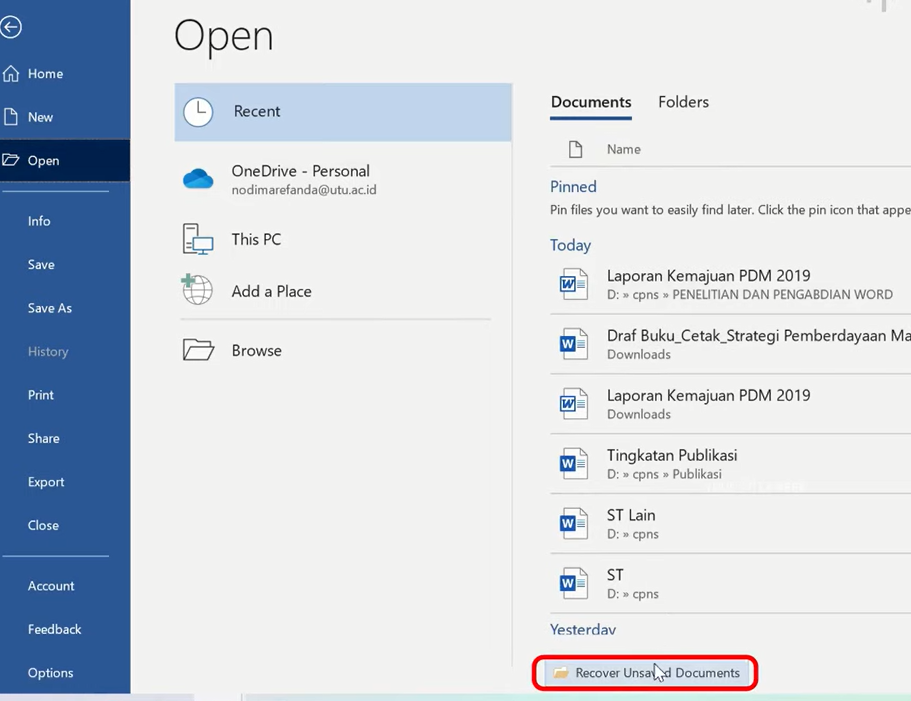Select Add a Place
The image size is (911, 701).
(343, 291)
